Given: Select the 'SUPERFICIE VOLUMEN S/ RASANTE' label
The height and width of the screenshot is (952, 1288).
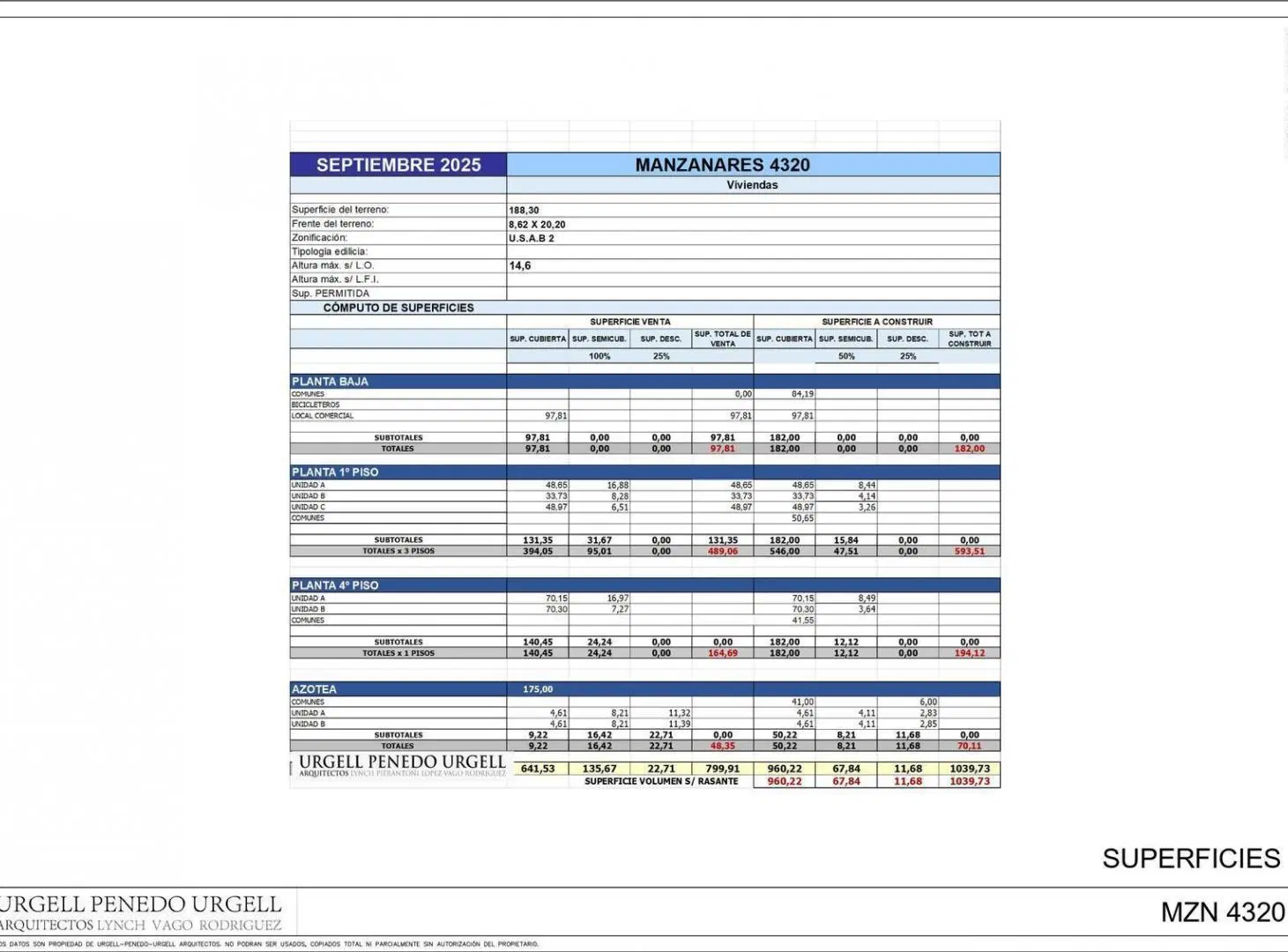Looking at the screenshot, I should [661, 782].
